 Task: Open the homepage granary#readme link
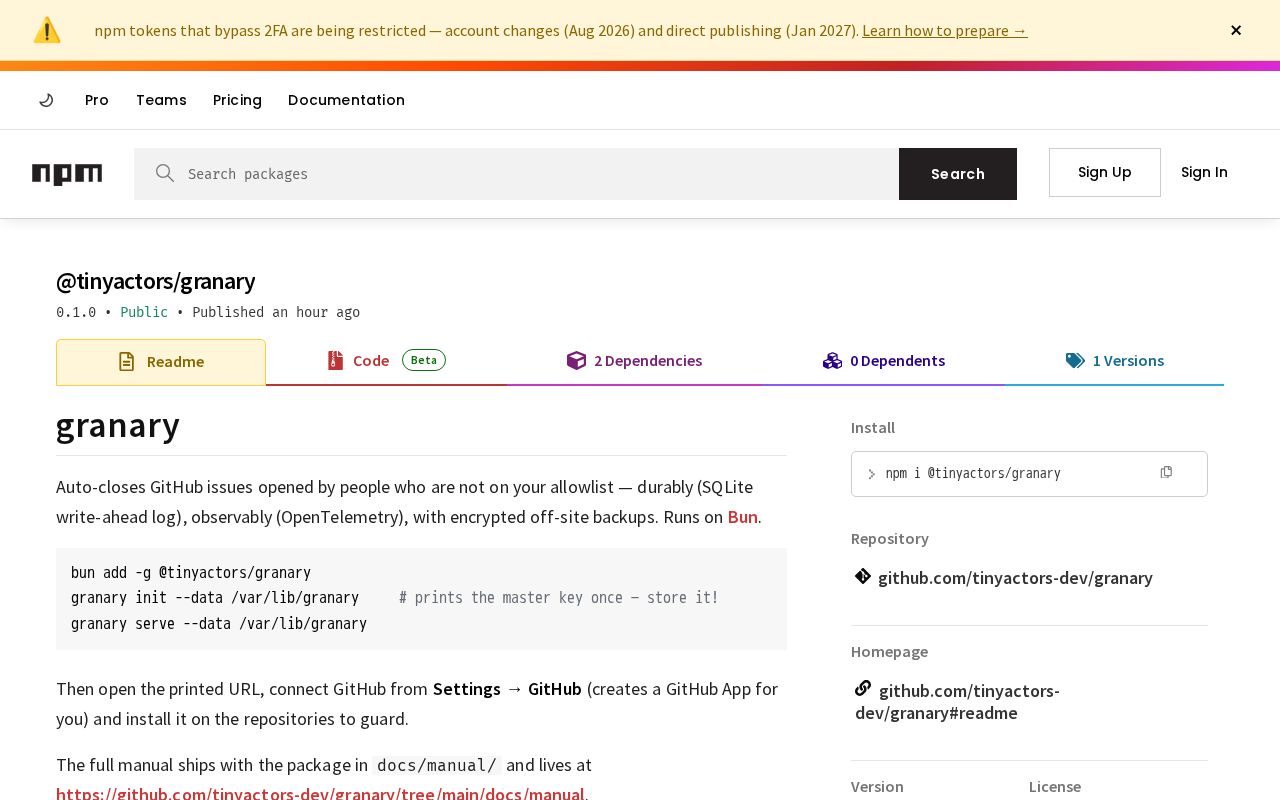coord(957,702)
